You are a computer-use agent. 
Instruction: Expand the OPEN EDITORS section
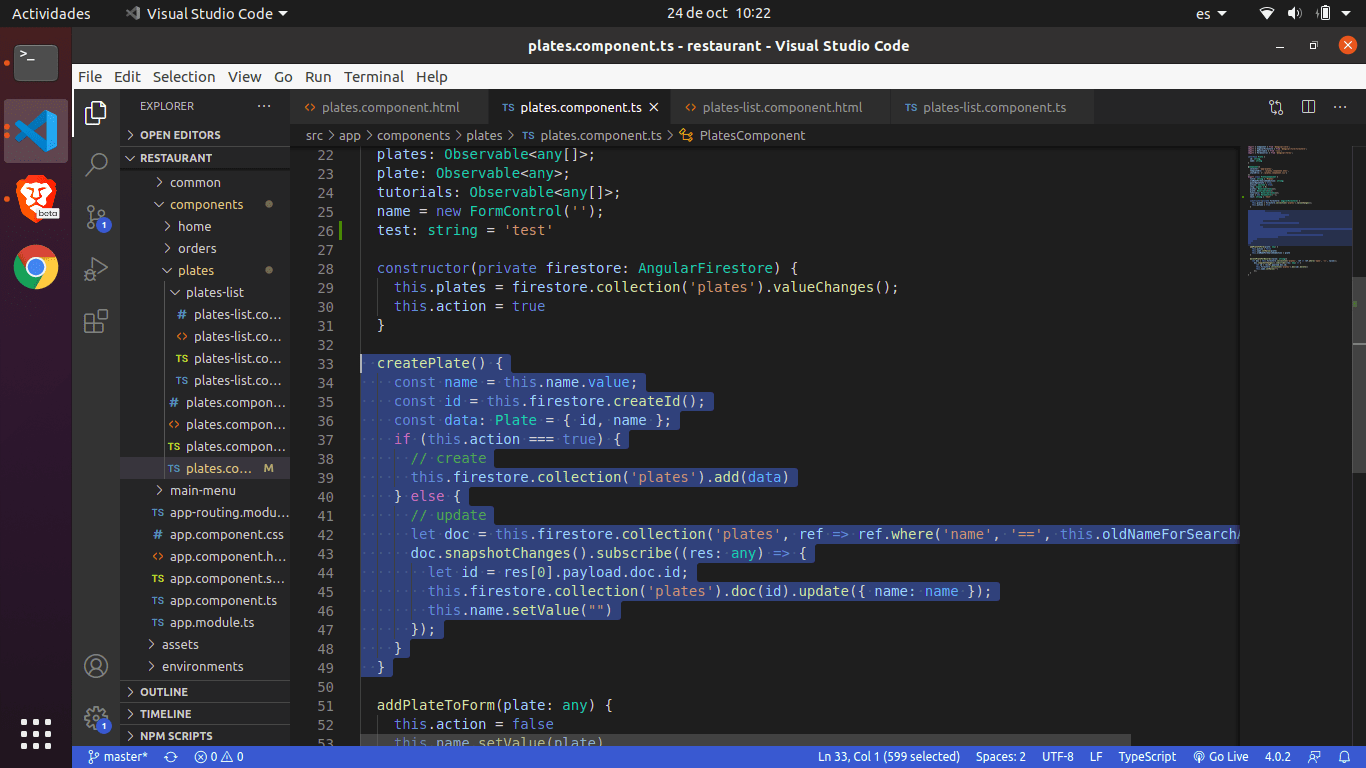(x=179, y=135)
